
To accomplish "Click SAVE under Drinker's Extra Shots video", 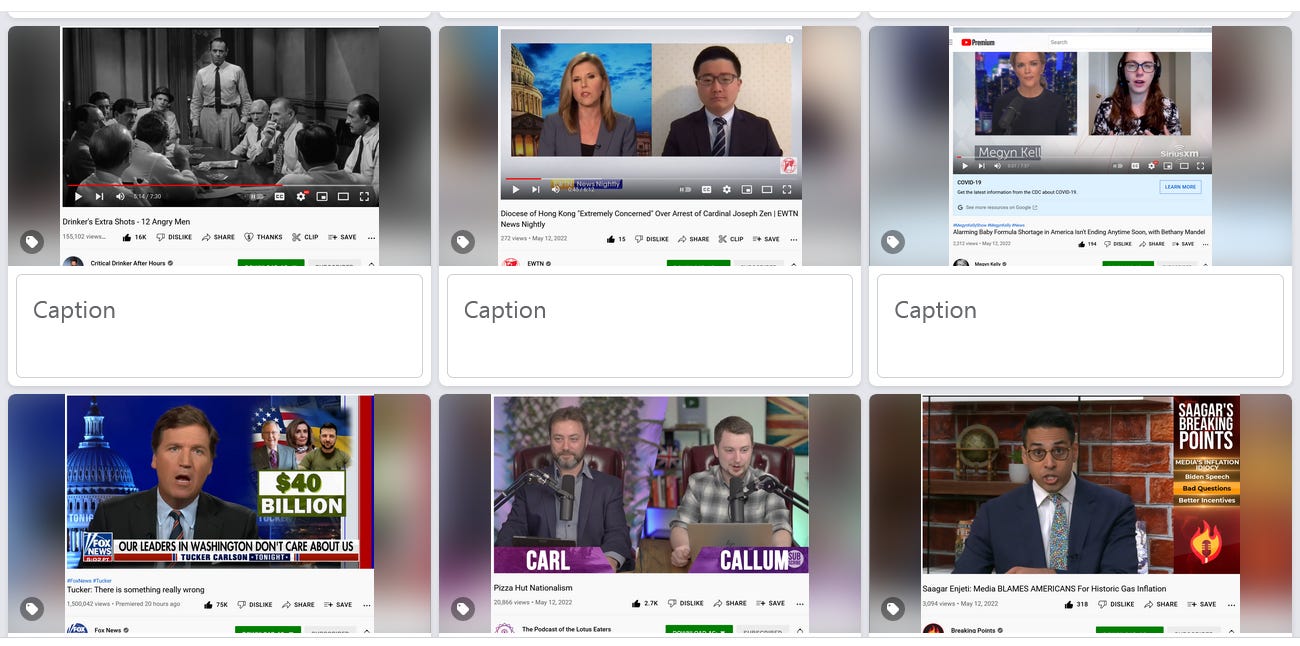I will tap(342, 237).
